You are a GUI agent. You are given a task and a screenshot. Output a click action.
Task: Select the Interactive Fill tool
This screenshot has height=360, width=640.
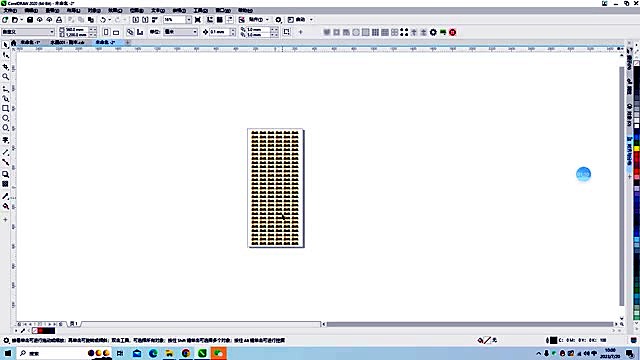pyautogui.click(x=5, y=207)
